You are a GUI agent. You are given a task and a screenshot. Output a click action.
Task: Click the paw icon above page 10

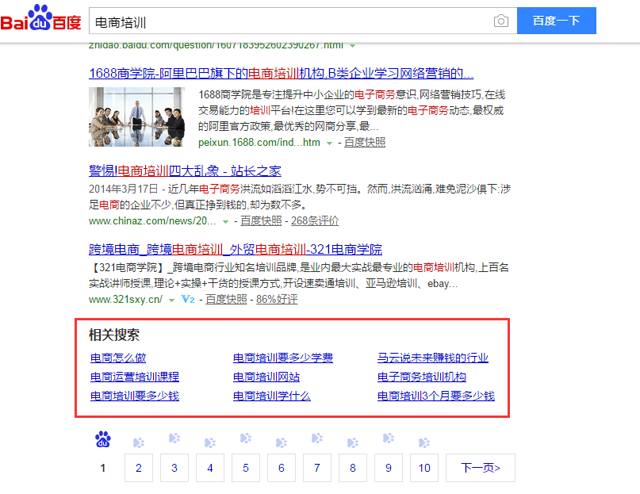pyautogui.click(x=424, y=443)
